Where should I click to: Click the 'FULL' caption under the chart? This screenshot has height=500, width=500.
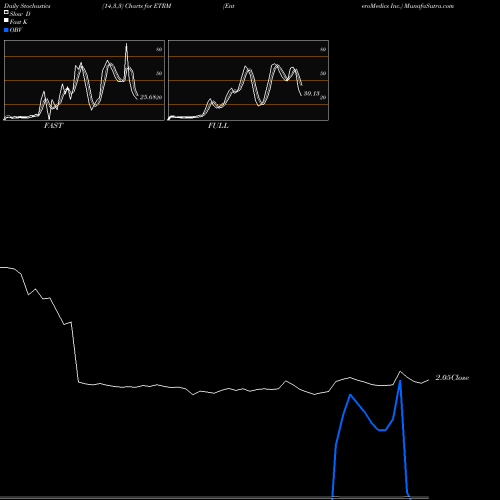click(218, 126)
